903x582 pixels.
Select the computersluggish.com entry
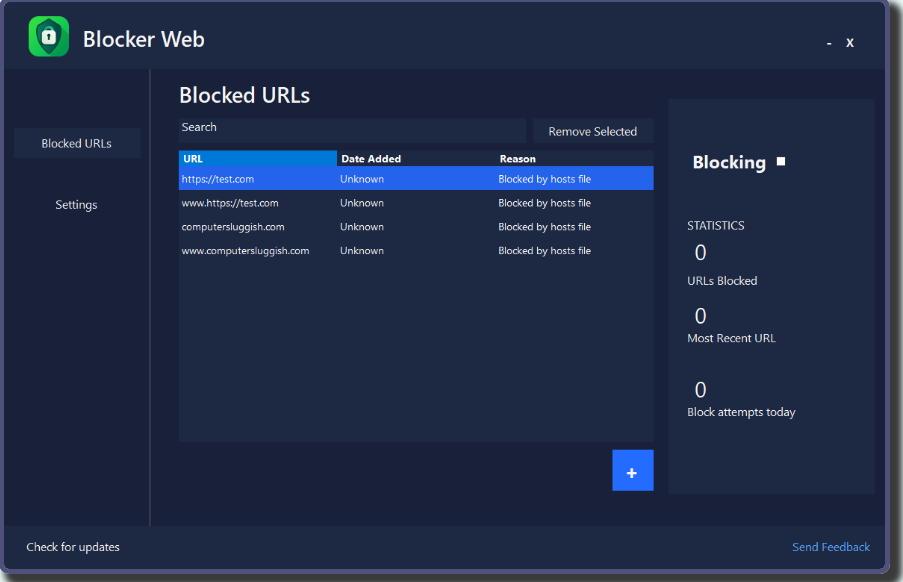coord(257,226)
